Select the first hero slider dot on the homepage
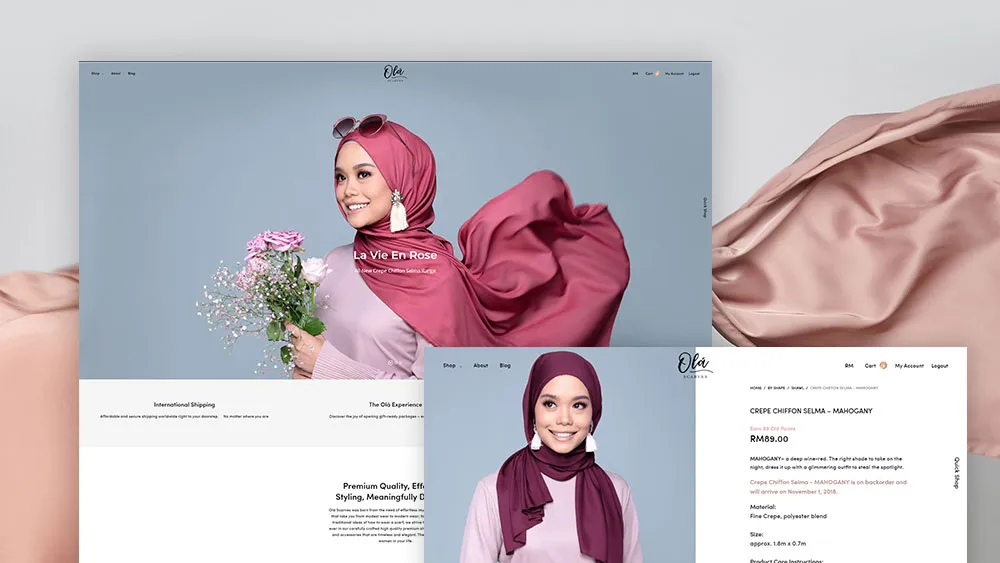The image size is (1000, 563). click(389, 362)
